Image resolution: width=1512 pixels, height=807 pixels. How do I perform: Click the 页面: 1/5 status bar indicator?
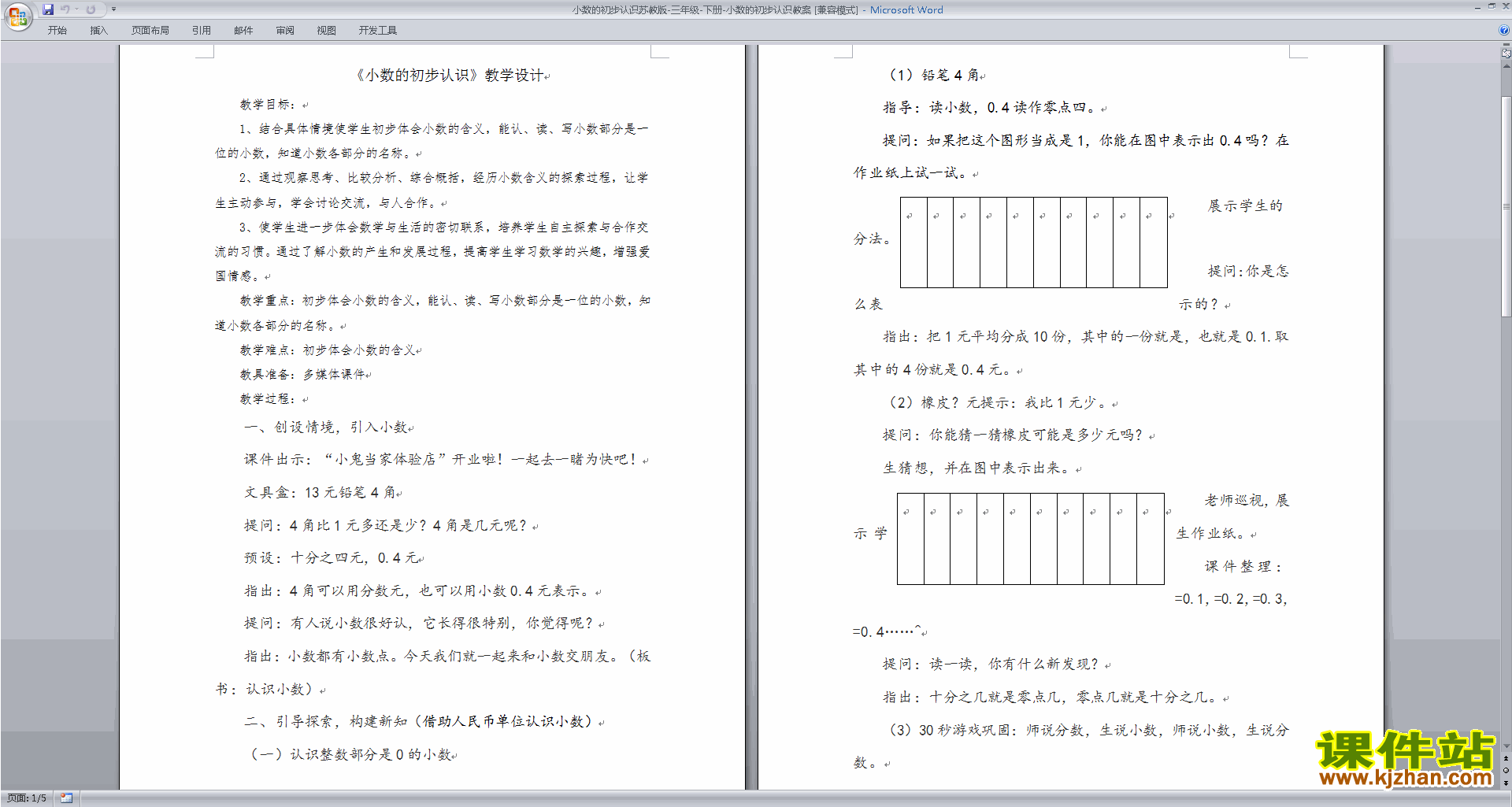(27, 798)
